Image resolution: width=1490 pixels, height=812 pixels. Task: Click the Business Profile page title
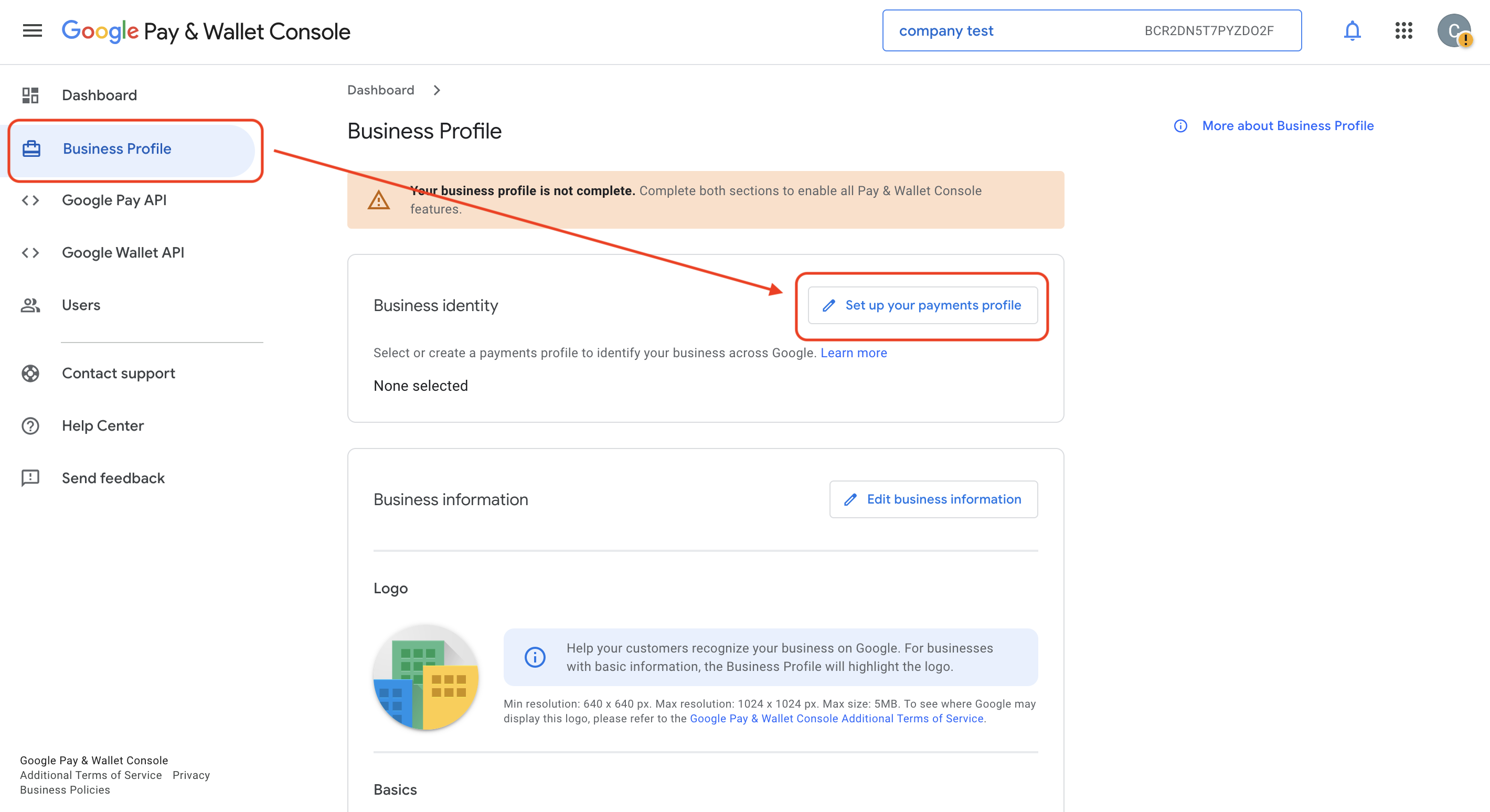[x=424, y=131]
